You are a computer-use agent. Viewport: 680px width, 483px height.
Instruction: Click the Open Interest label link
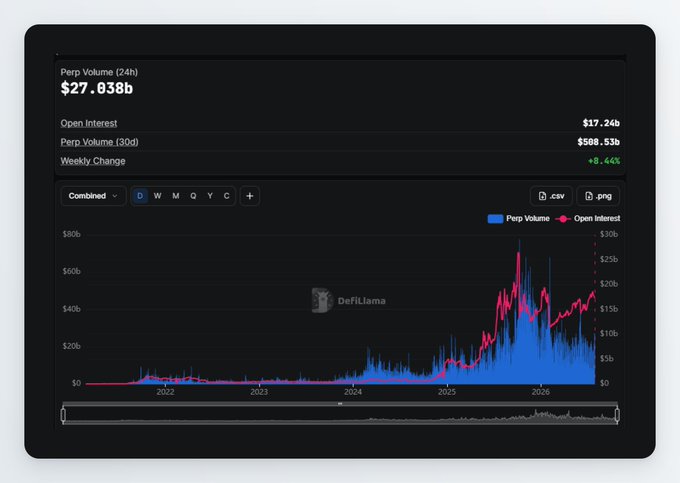click(x=89, y=123)
